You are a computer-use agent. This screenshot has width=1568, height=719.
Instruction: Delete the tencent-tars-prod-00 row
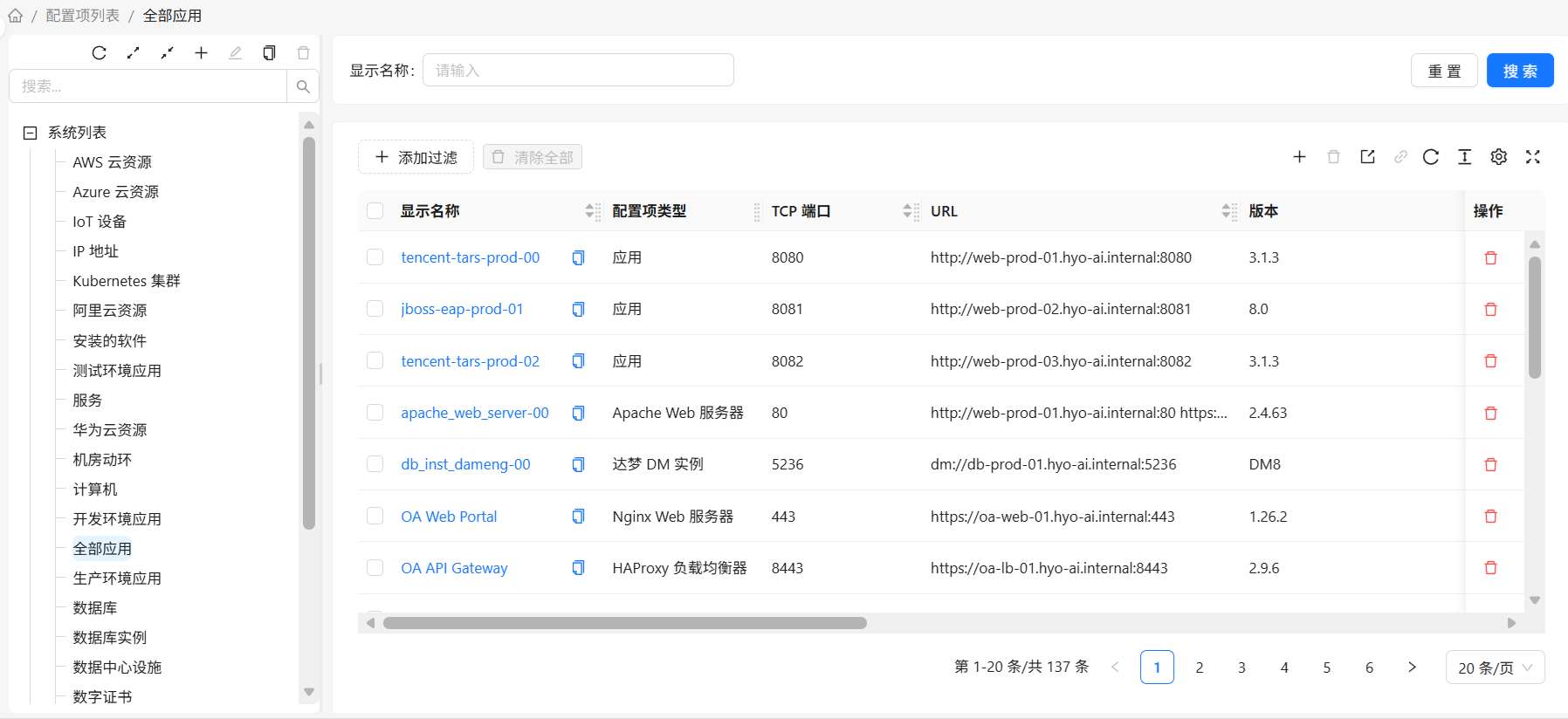pos(1490,257)
